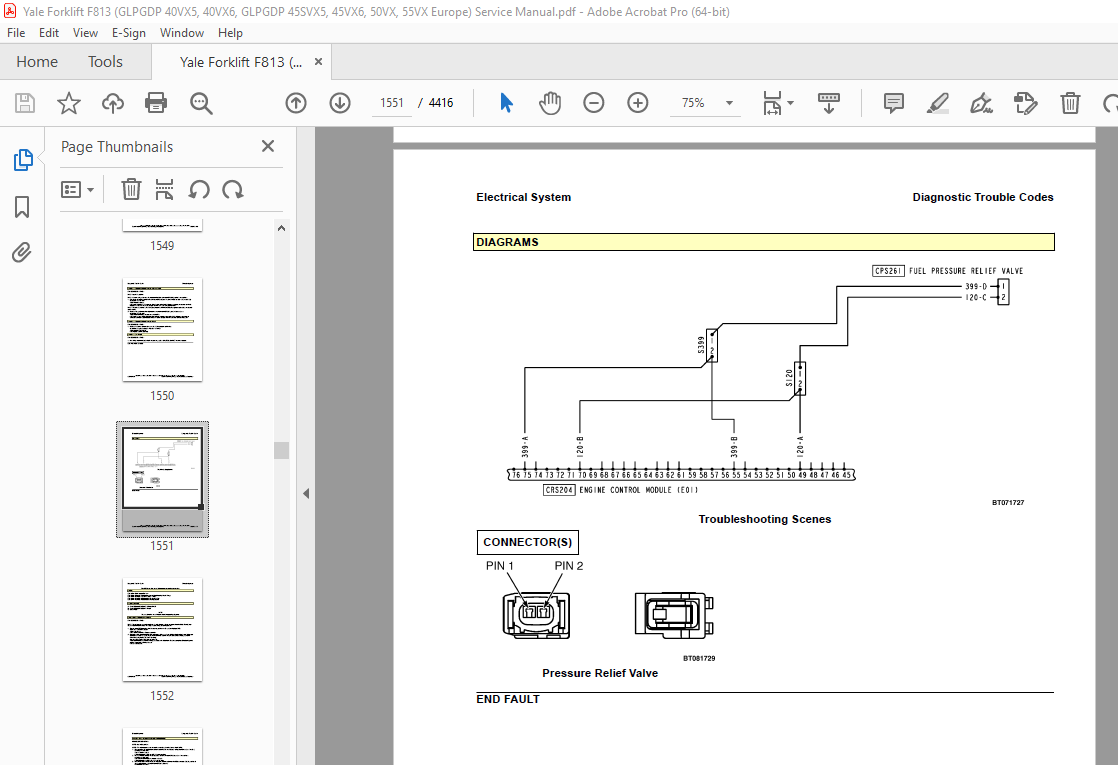This screenshot has width=1118, height=765.
Task: Click the fit page width icon
Action: click(772, 103)
